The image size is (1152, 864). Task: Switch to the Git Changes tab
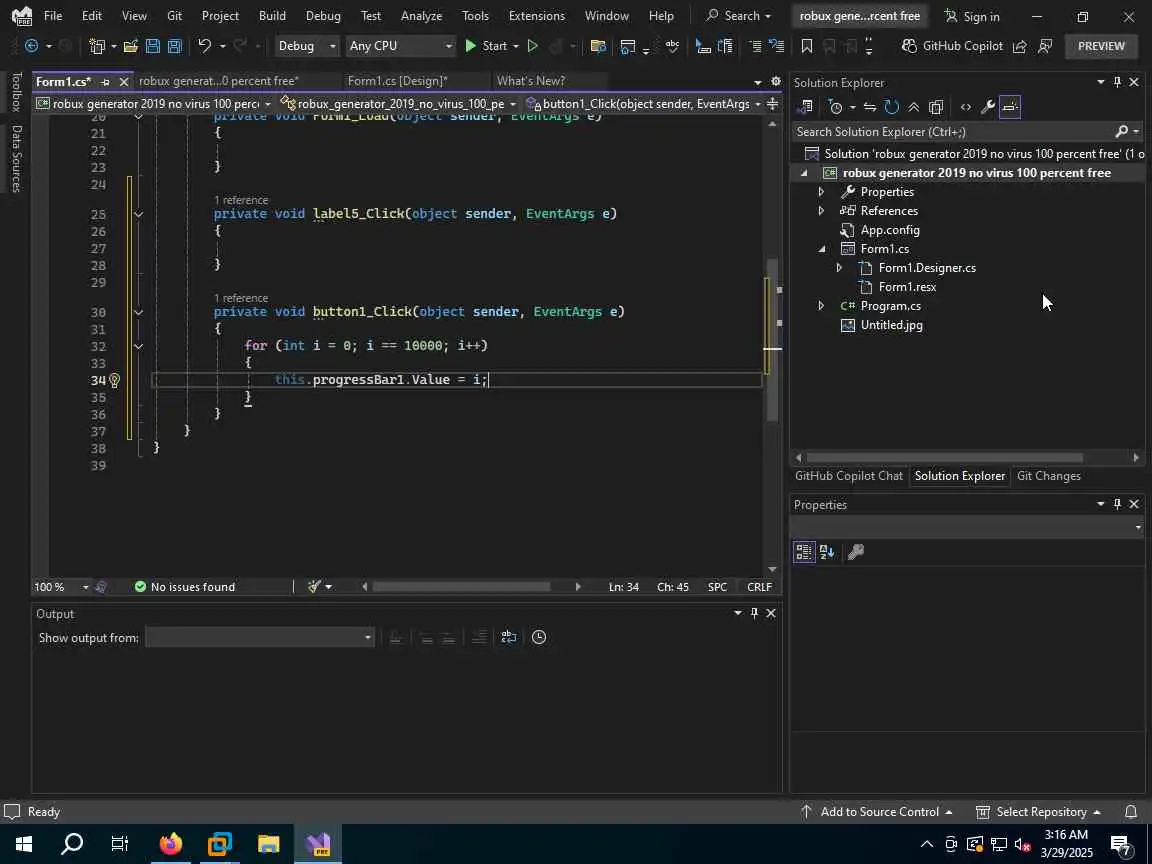coord(1048,476)
